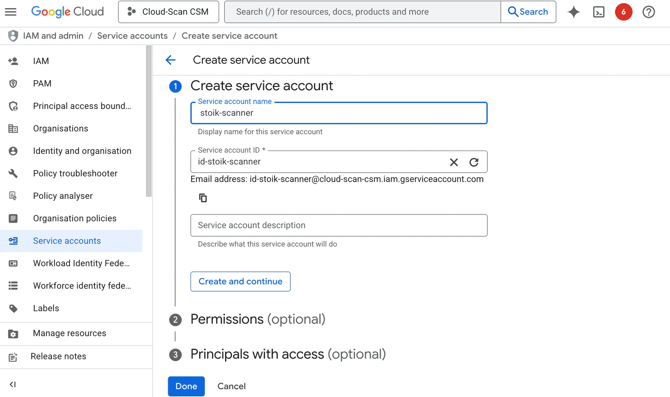
Task: Click Service accounts breadcrumb link
Action: click(132, 36)
